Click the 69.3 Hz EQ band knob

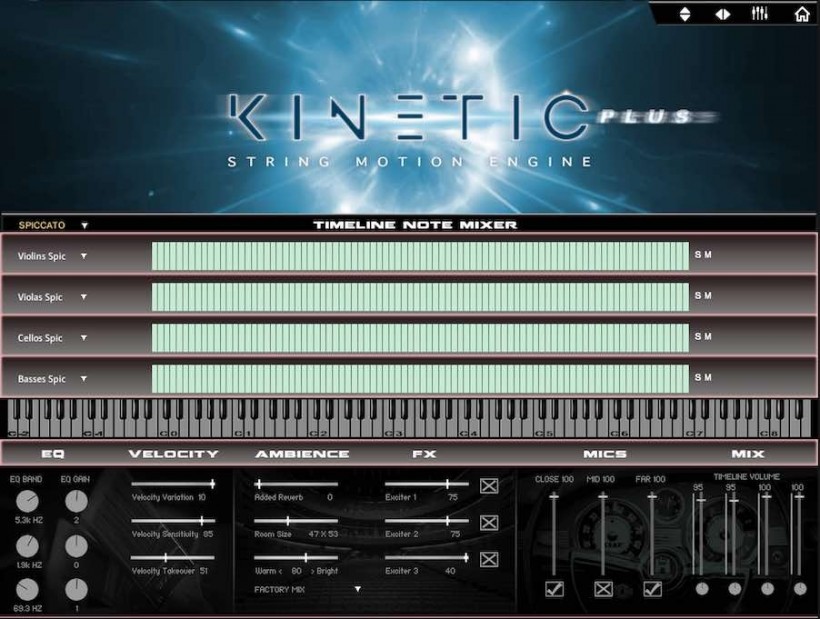27,589
